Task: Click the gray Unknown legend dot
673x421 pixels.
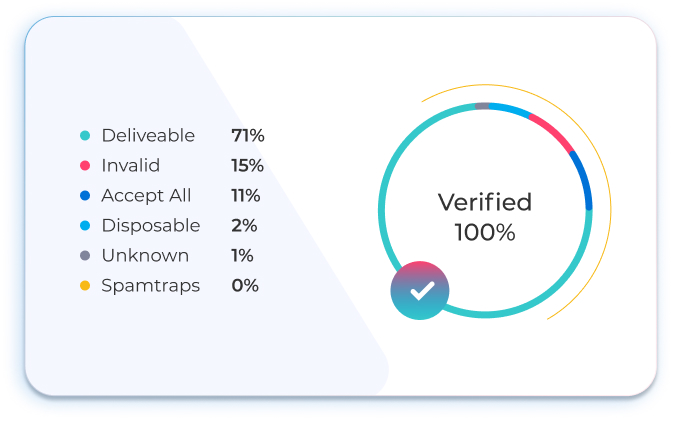Action: [85, 256]
